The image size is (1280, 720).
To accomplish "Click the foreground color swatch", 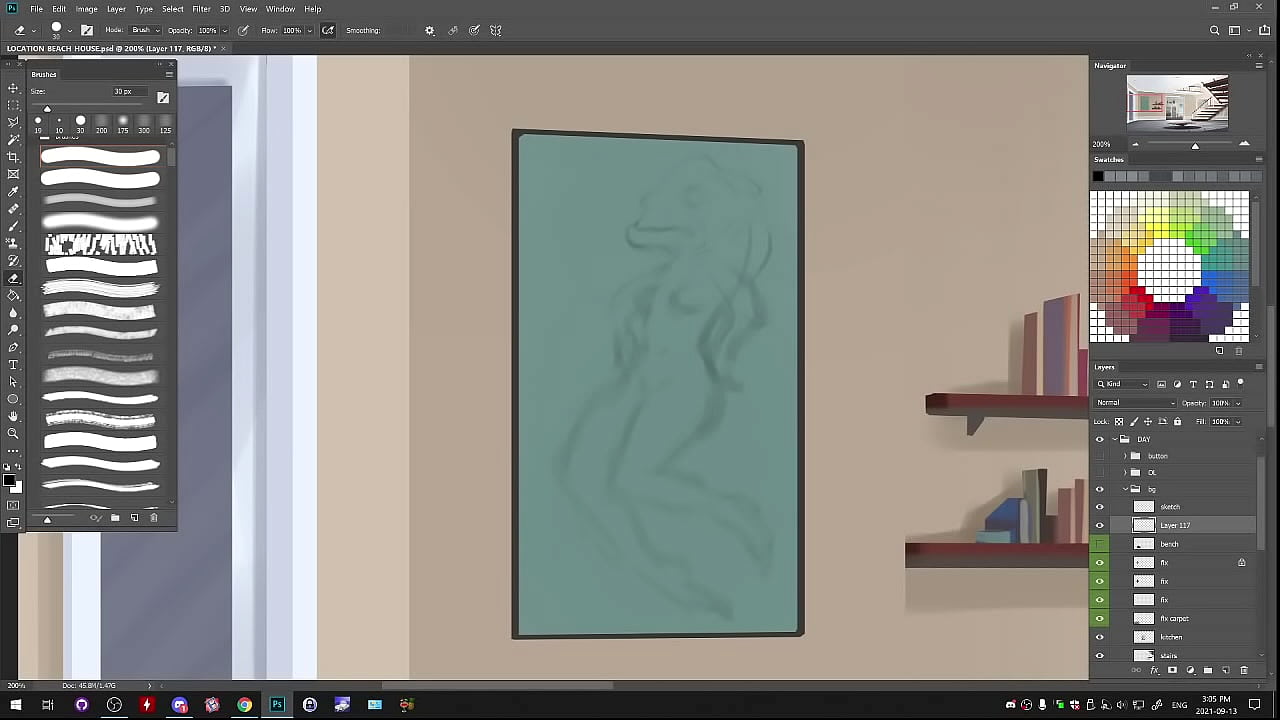I will [9, 481].
